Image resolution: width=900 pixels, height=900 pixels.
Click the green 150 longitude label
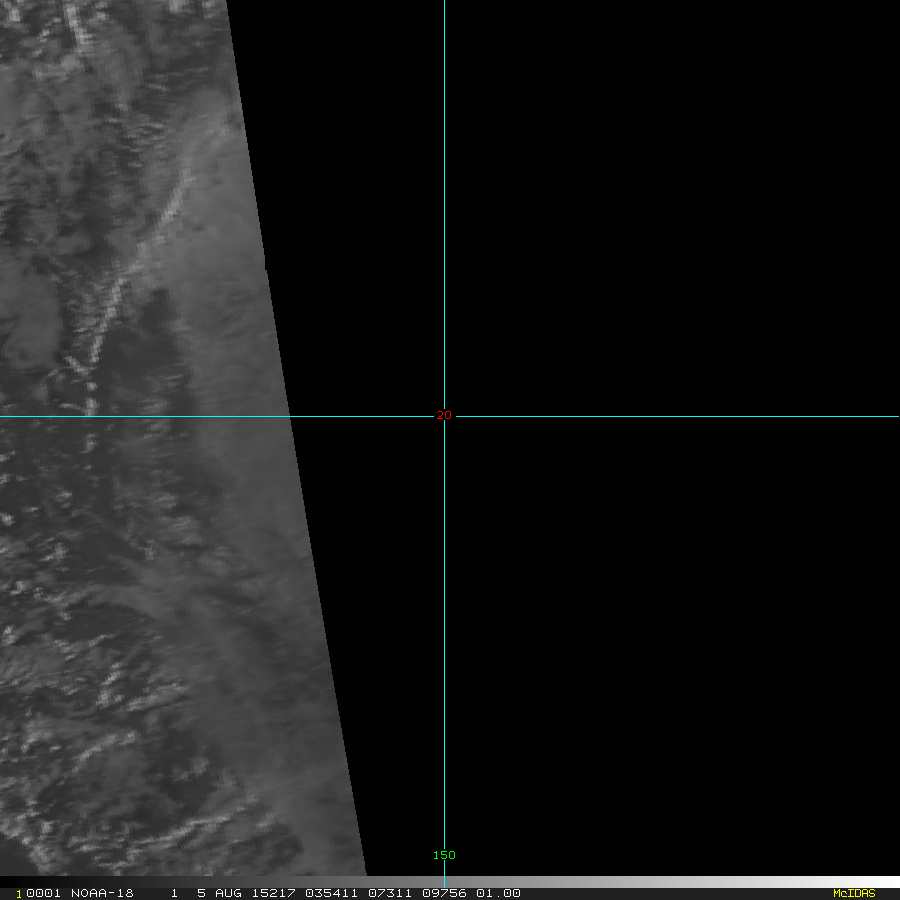[444, 855]
